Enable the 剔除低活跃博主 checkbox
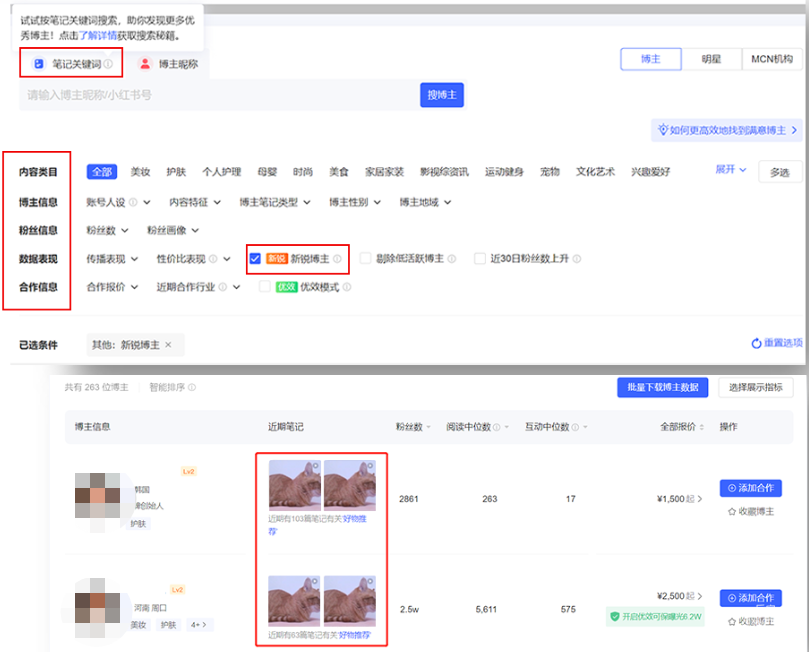Viewport: 809px width, 652px height. pos(366,259)
